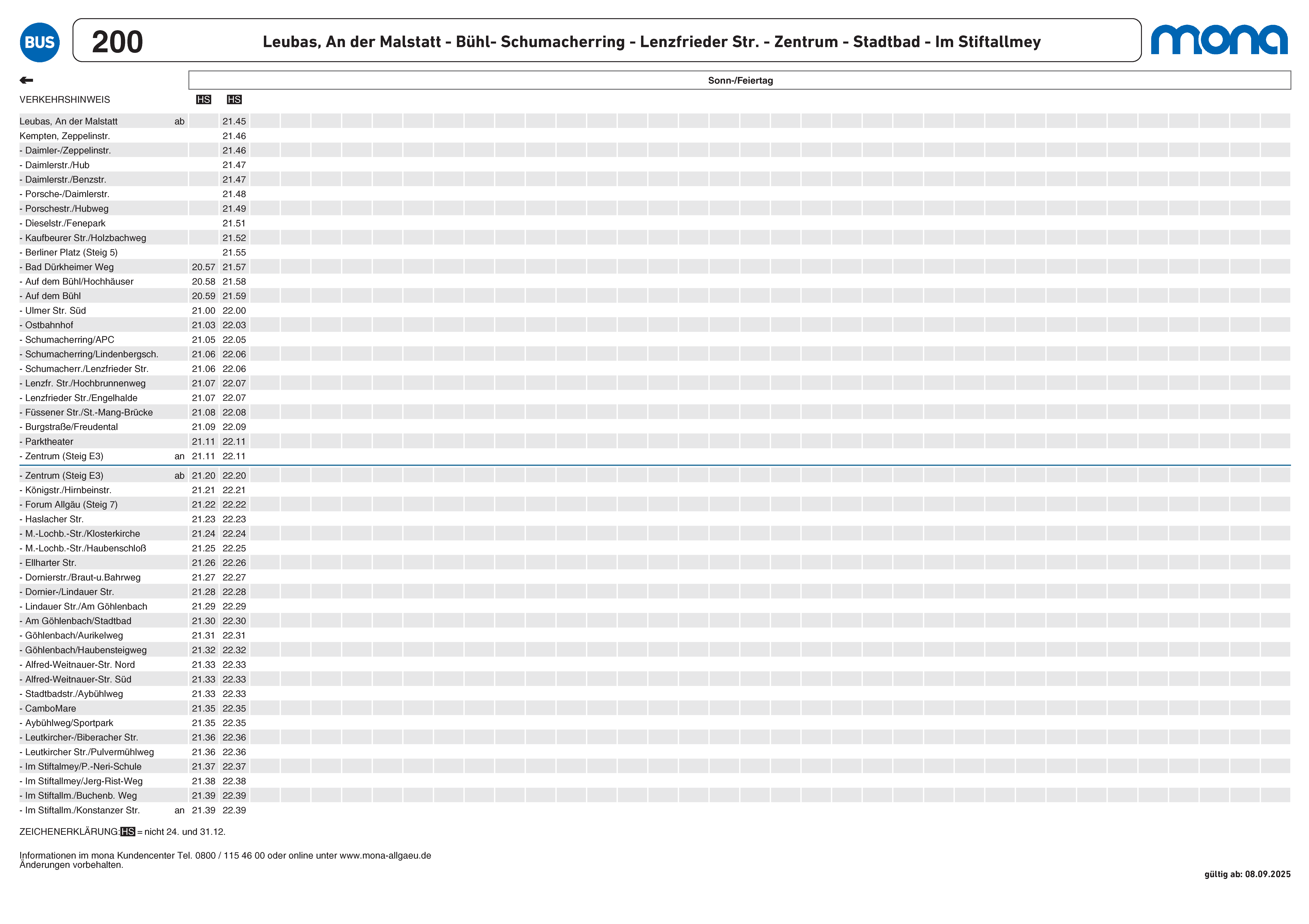Select the Sonn-/Feiertag header

point(740,80)
